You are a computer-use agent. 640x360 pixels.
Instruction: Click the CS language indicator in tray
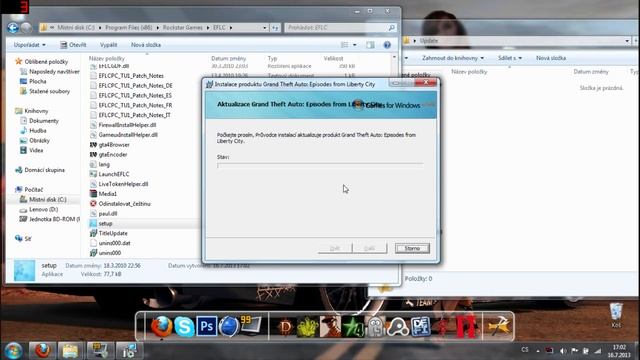pyautogui.click(x=525, y=350)
